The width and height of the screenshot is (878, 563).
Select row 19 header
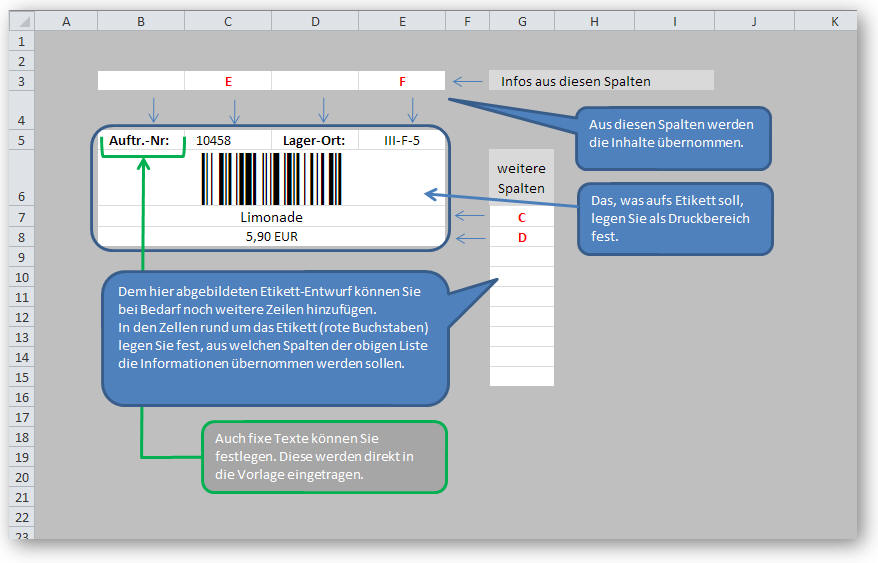(x=22, y=457)
